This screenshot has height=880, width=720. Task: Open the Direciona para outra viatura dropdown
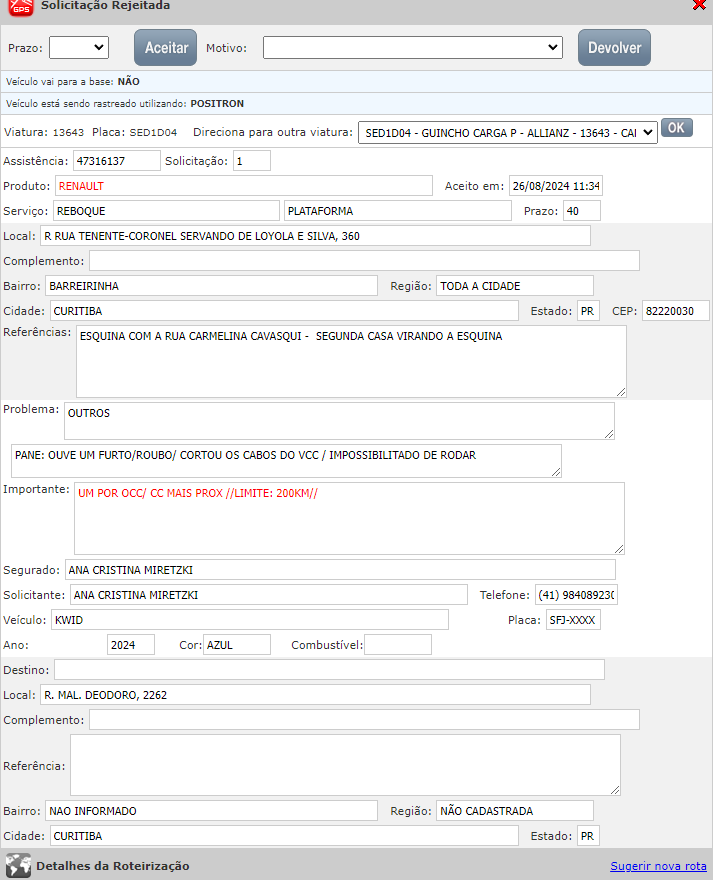pos(508,132)
